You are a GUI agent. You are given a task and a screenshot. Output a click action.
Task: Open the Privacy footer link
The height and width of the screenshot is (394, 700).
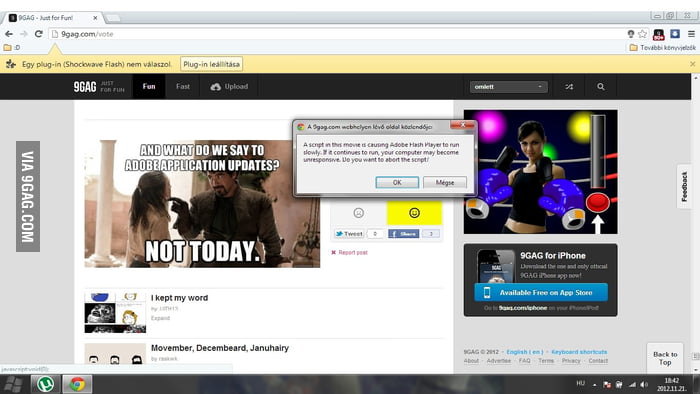(571, 361)
